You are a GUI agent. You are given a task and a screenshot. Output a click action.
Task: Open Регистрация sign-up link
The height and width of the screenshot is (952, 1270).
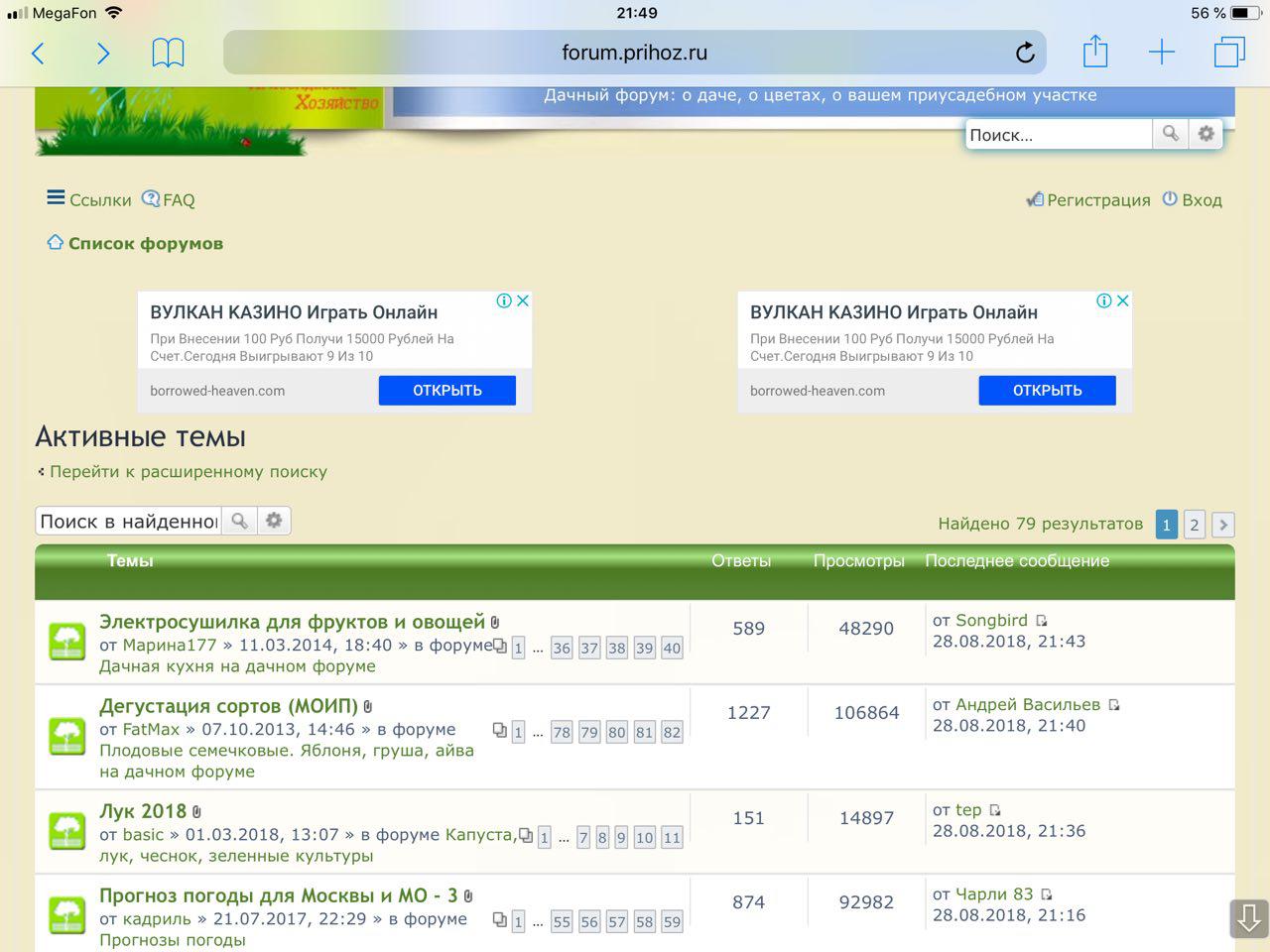coord(1088,199)
